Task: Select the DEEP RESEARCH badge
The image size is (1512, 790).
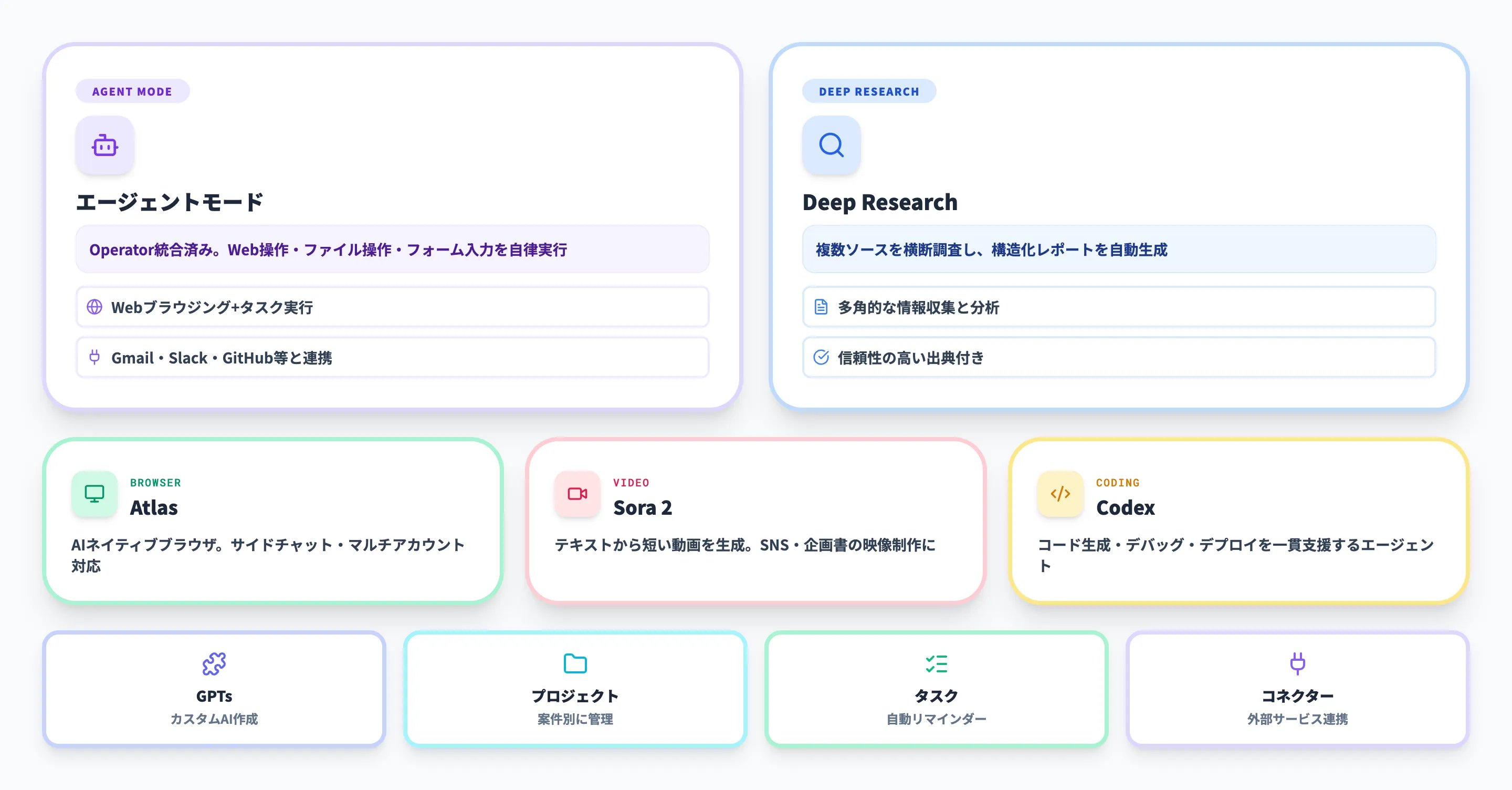Action: 869,91
